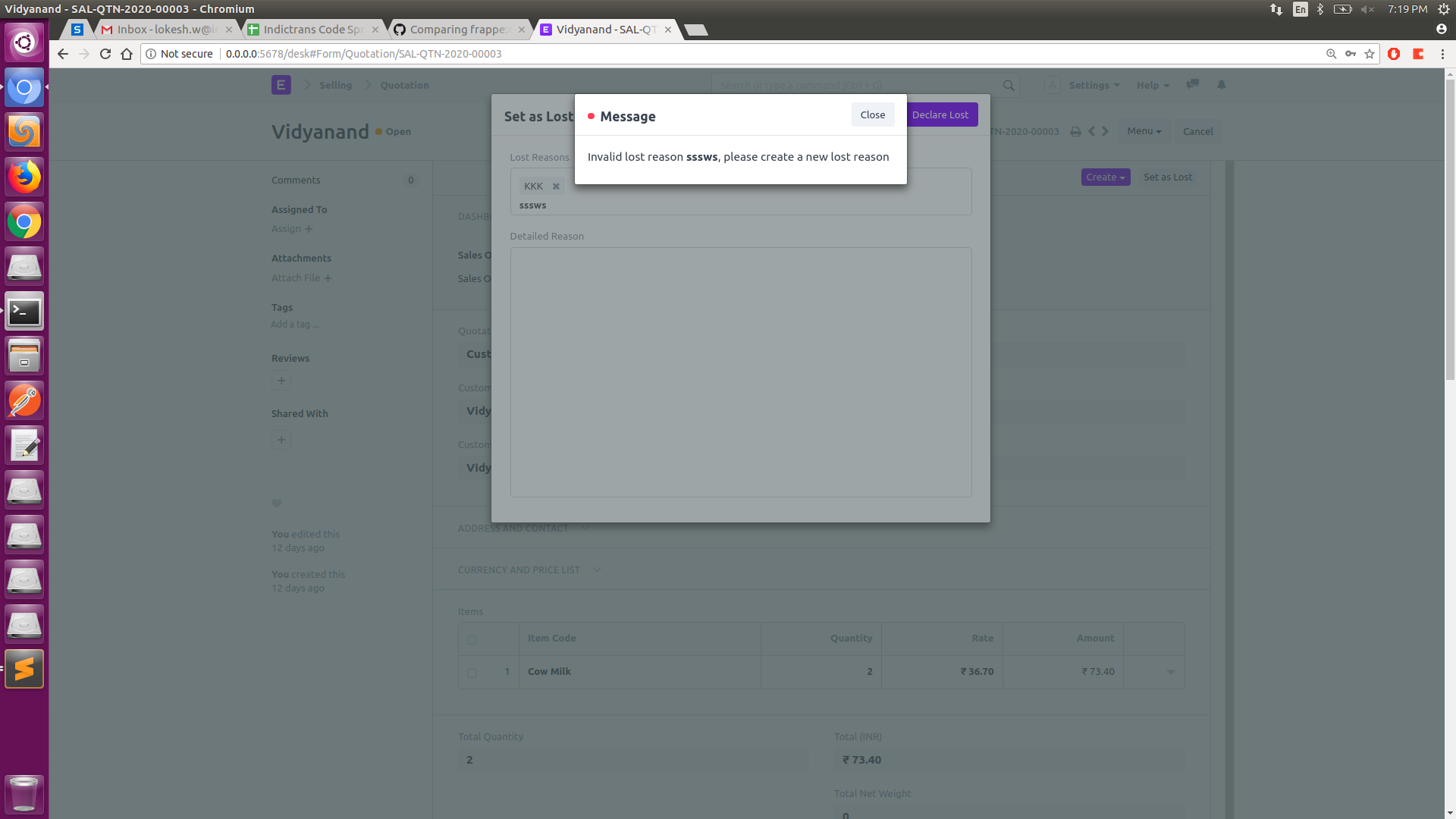Click the red extension icon in toolbar
Image resolution: width=1456 pixels, height=819 pixels.
pyautogui.click(x=1394, y=54)
